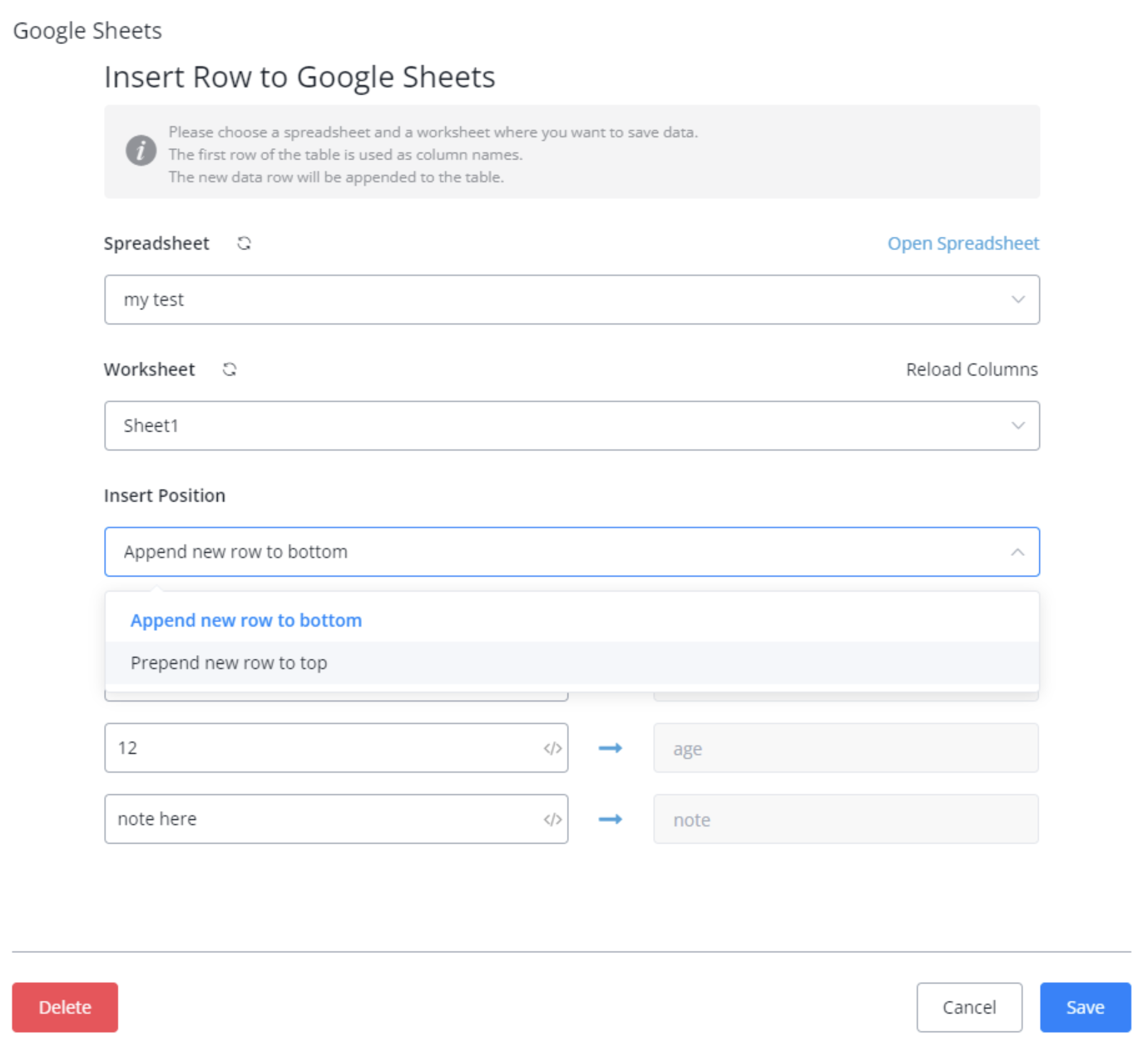The width and height of the screenshot is (1148, 1047).
Task: Click the 'Worksheet' label
Action: click(x=150, y=370)
